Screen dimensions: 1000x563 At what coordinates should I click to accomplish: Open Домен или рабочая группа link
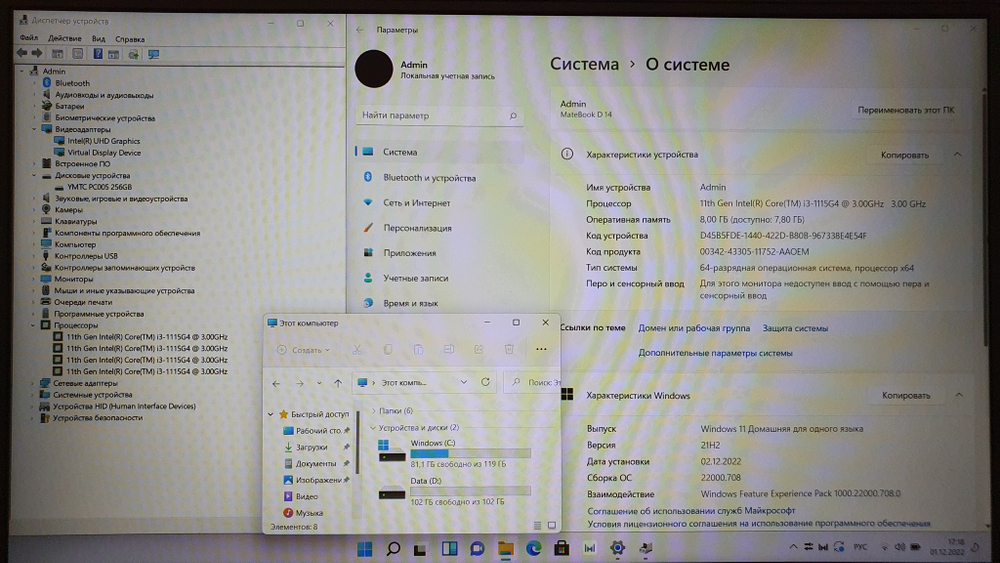point(694,328)
